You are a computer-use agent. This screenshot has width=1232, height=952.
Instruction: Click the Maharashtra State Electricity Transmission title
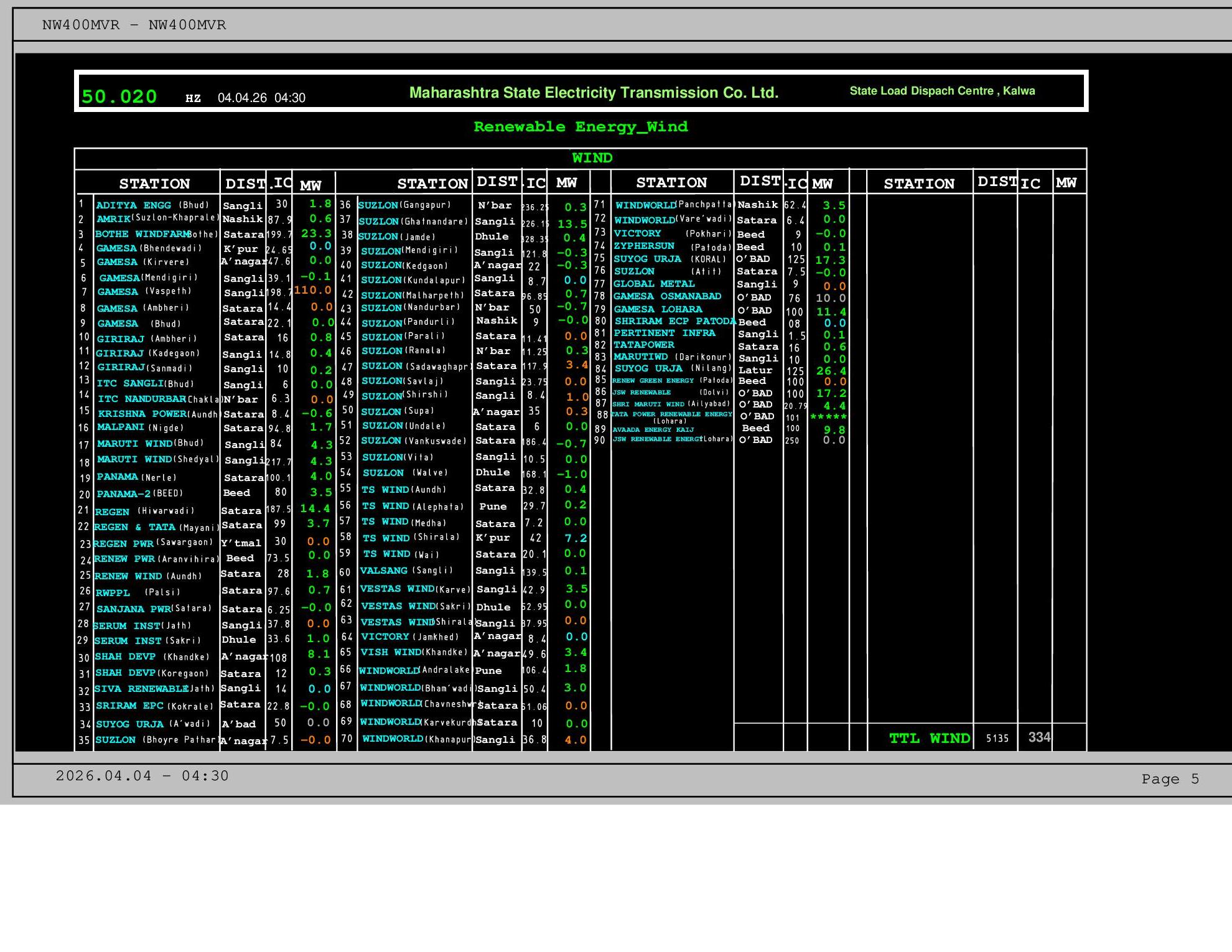point(594,93)
